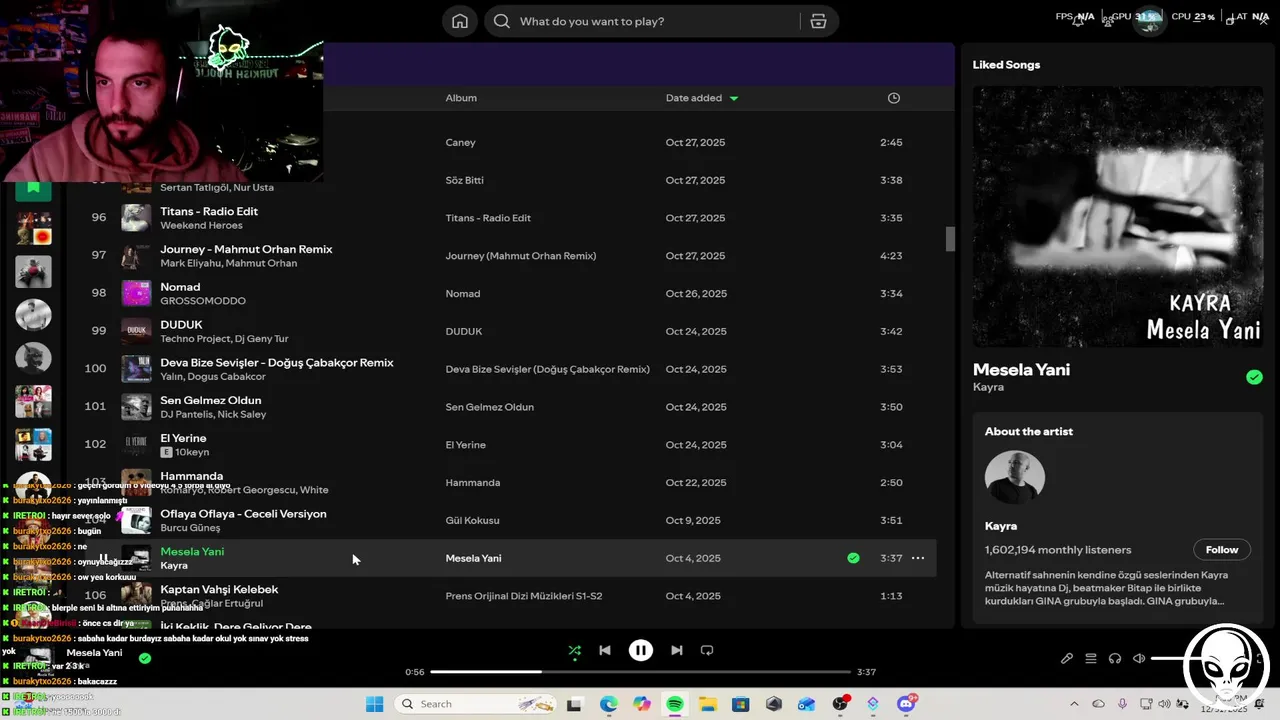Go to Spotify Home via house icon

click(460, 21)
